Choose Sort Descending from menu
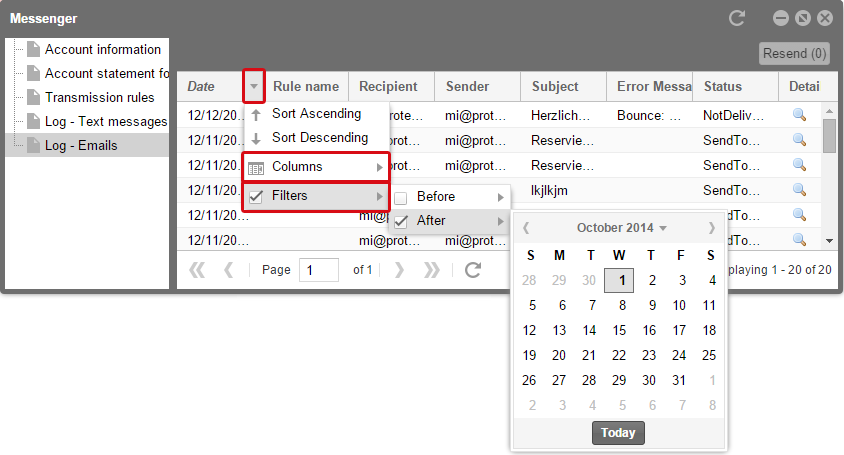The height and width of the screenshot is (455, 844). coord(316,138)
